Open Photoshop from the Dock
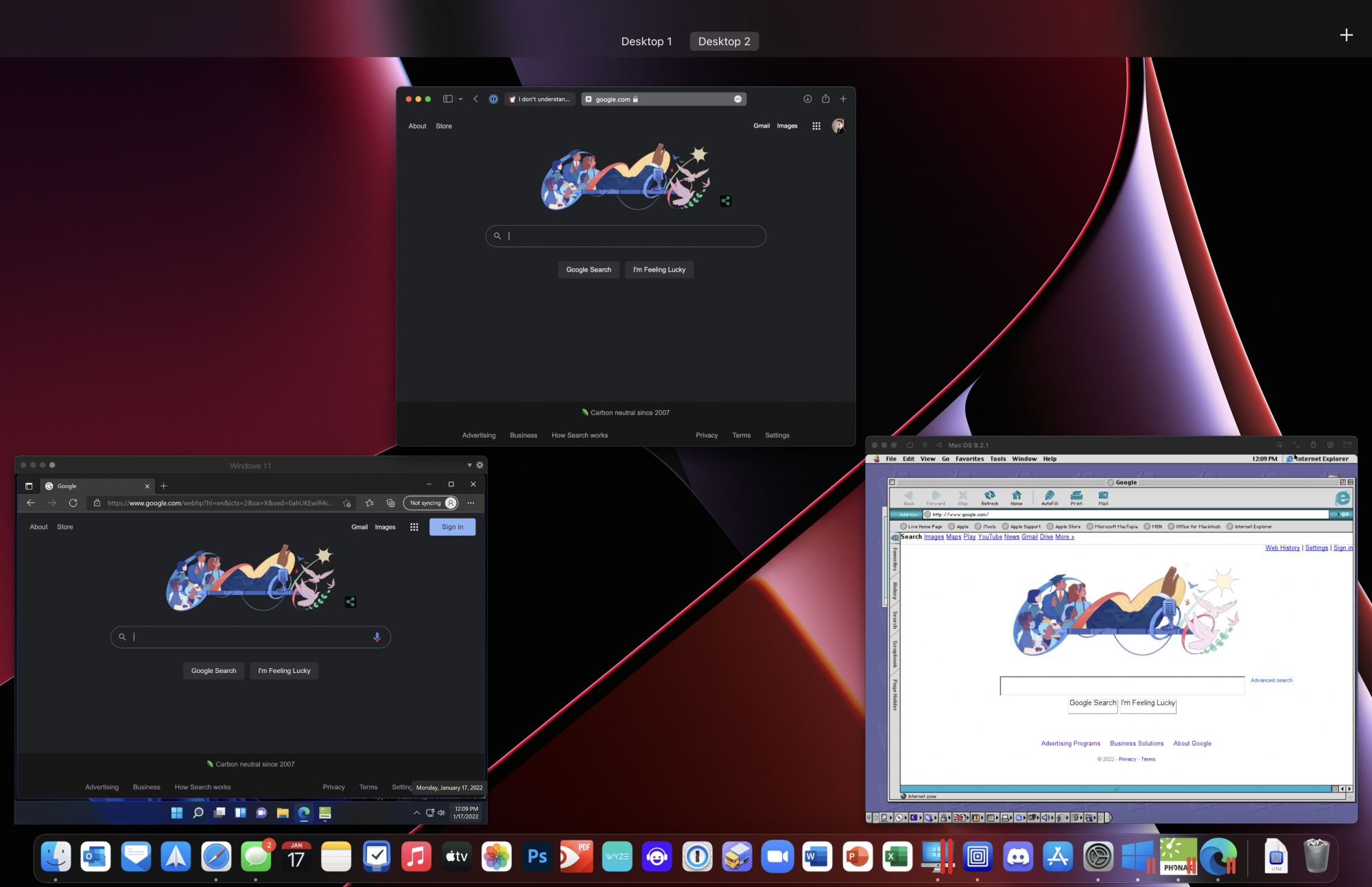 (x=536, y=856)
